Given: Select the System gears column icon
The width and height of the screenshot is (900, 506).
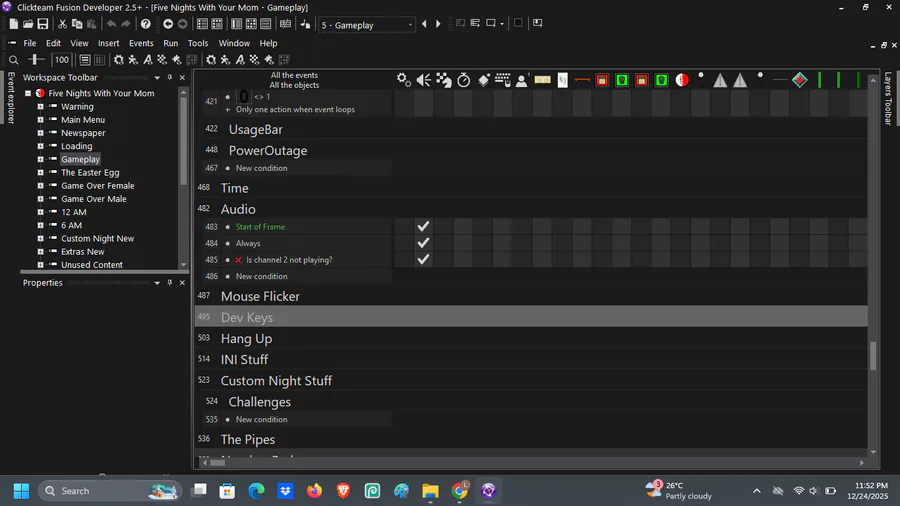Looking at the screenshot, I should (x=404, y=80).
